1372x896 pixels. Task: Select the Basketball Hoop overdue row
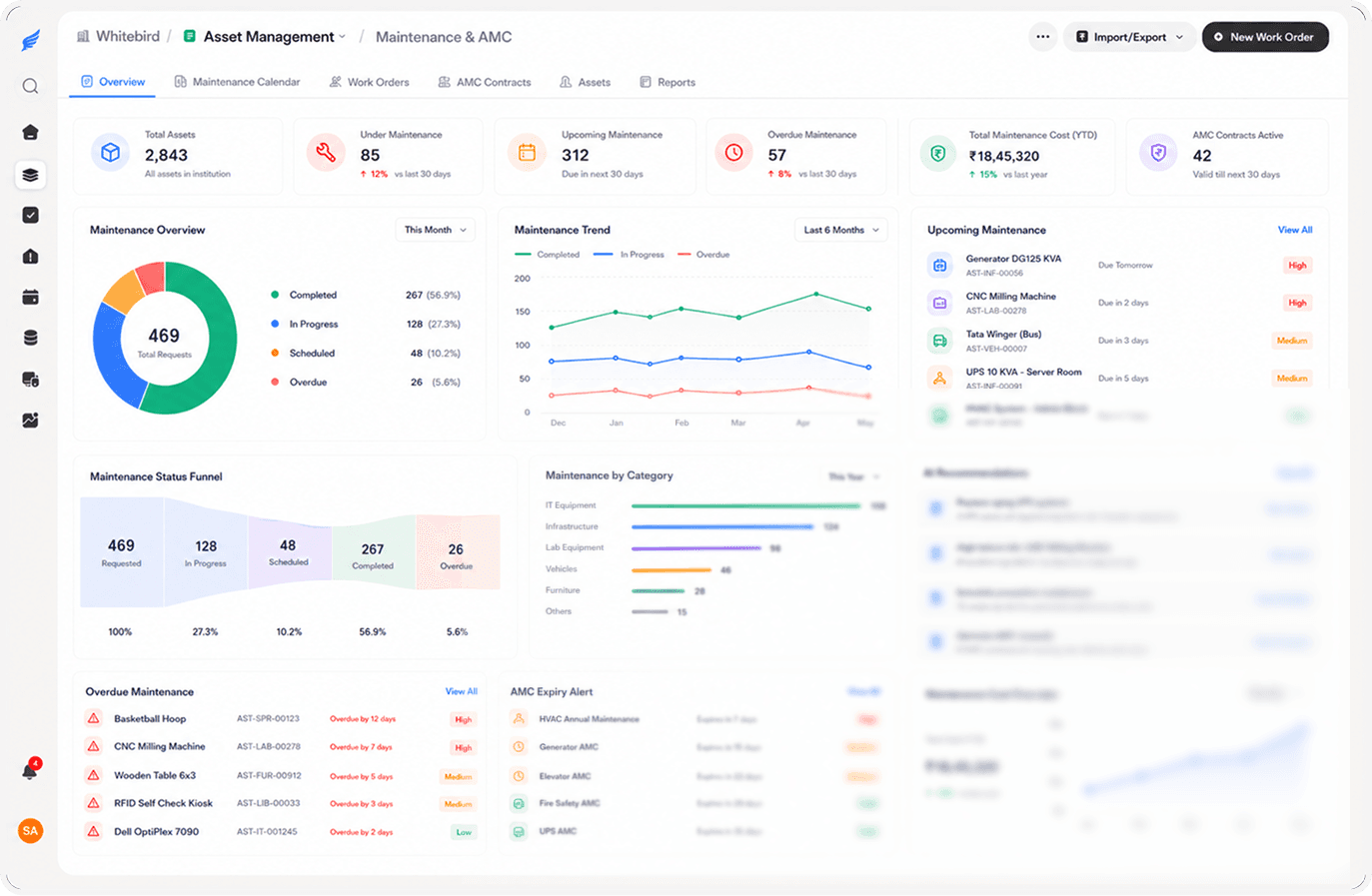280,719
